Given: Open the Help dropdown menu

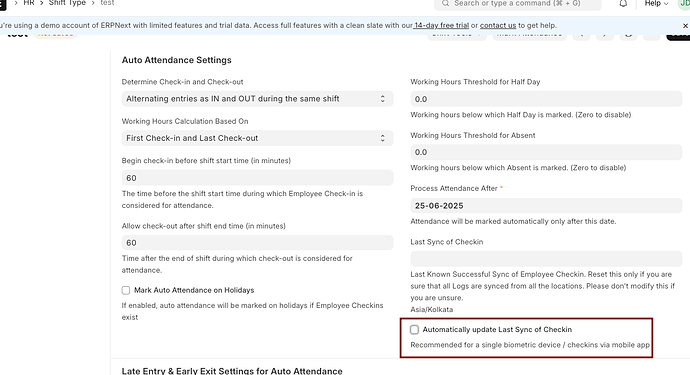Looking at the screenshot, I should (x=657, y=4).
